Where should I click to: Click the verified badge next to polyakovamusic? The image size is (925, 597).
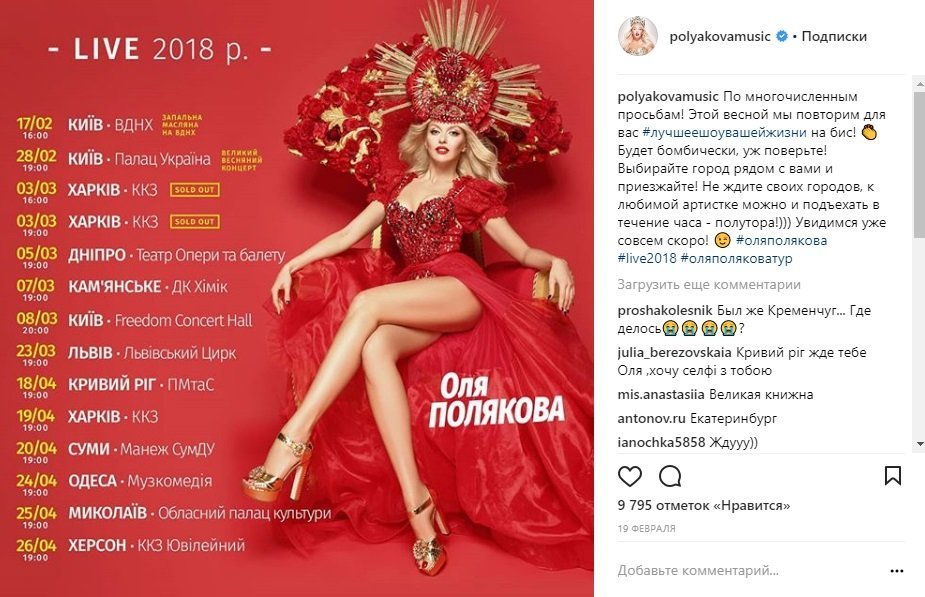point(782,36)
